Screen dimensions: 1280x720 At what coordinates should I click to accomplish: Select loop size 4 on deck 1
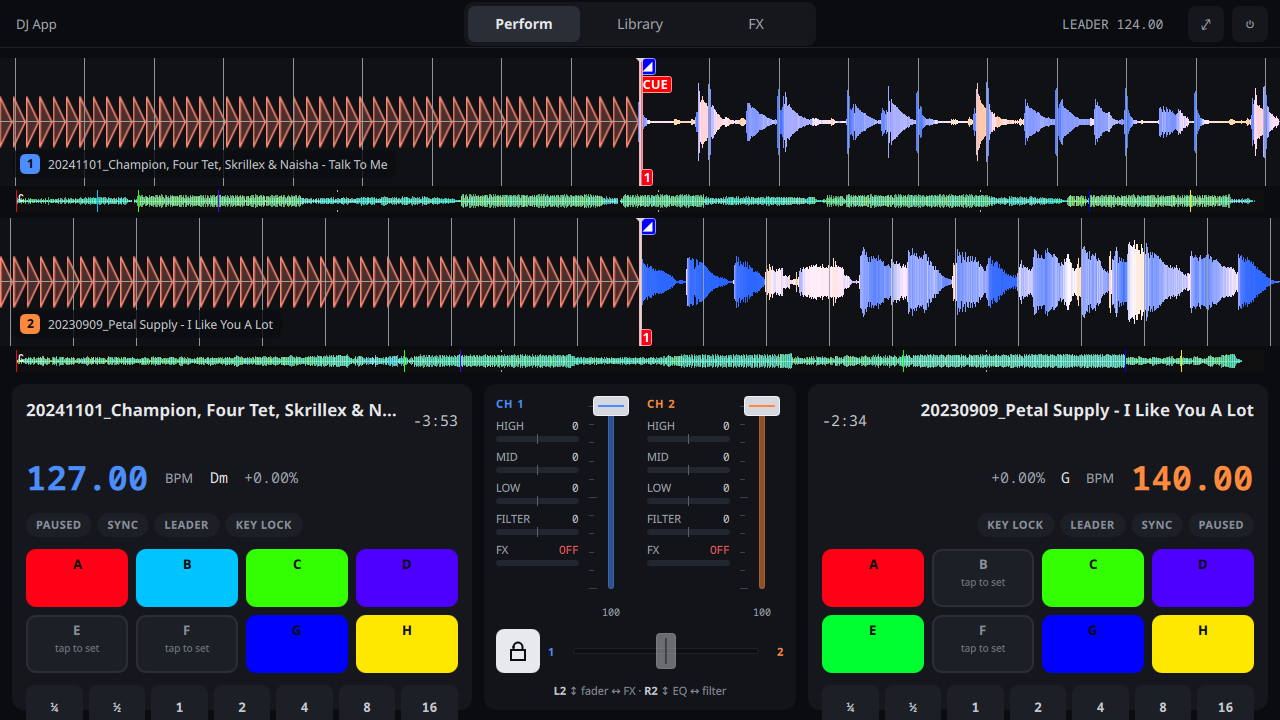304,703
